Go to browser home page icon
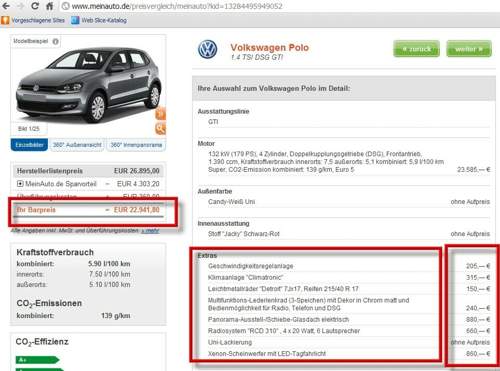The image size is (500, 371). [50, 6]
